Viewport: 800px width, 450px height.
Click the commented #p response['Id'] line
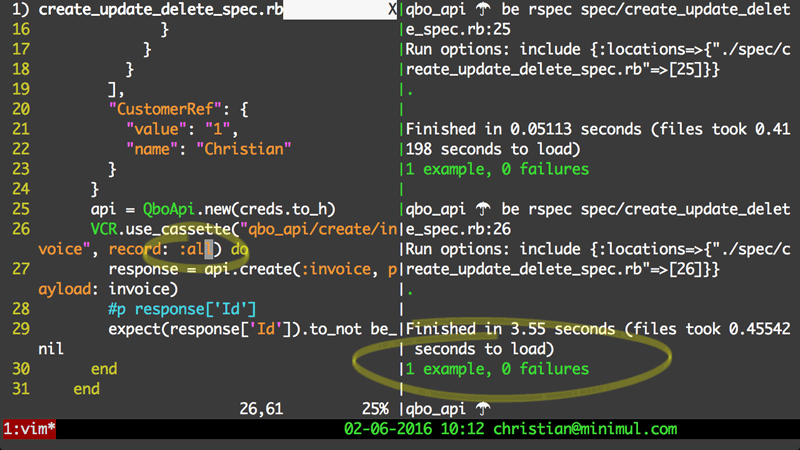182,309
